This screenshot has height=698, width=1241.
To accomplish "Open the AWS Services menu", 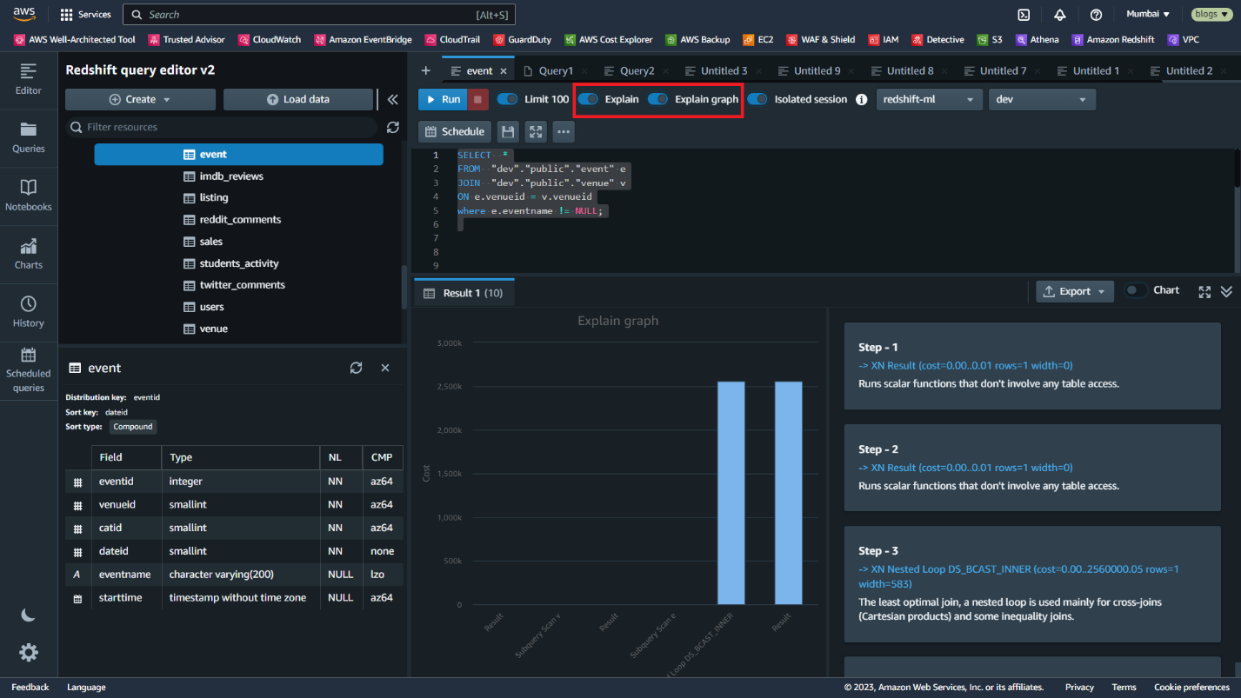I will [85, 14].
